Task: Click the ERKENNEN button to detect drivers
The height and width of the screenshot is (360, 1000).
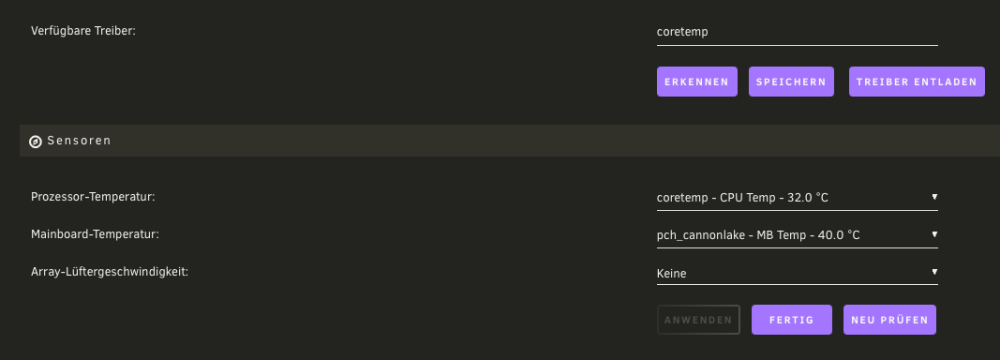Action: (697, 82)
